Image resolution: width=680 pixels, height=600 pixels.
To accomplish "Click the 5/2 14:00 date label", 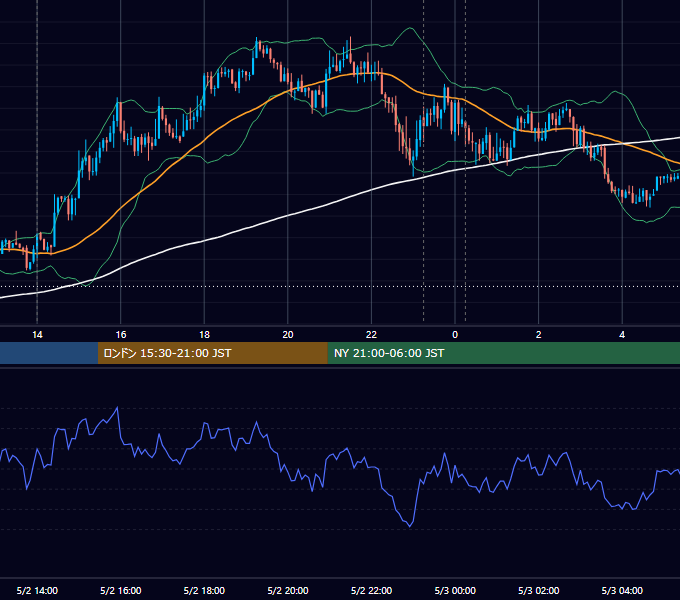I will pyautogui.click(x=37, y=590).
